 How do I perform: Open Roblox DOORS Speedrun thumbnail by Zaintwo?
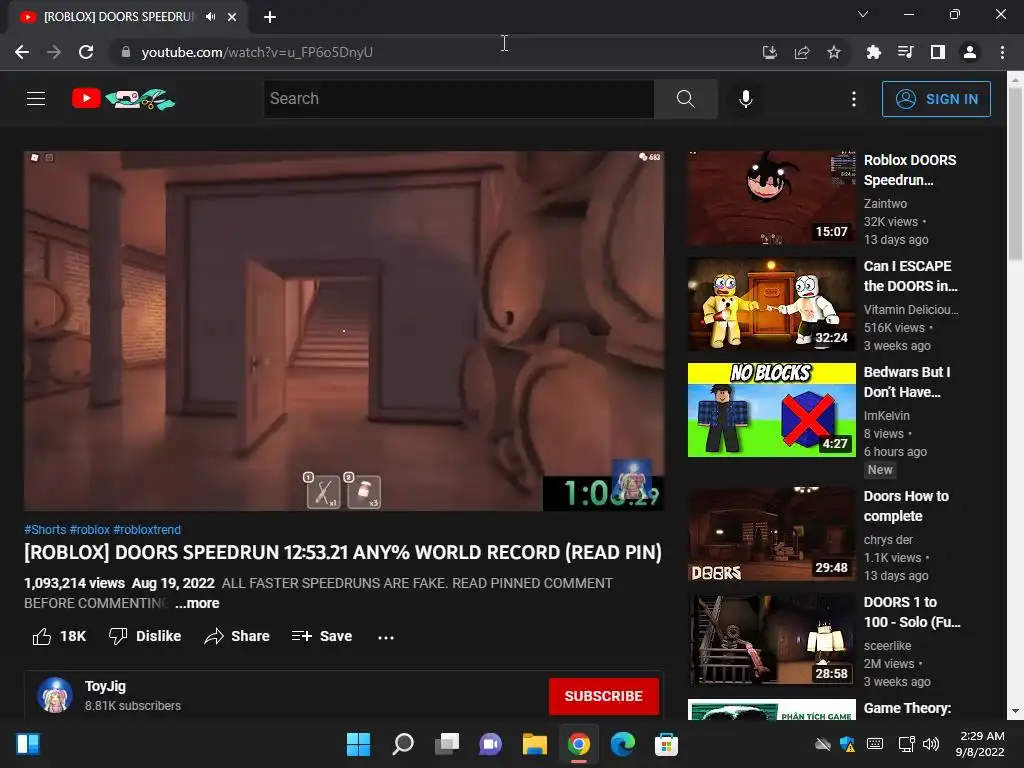tap(771, 199)
